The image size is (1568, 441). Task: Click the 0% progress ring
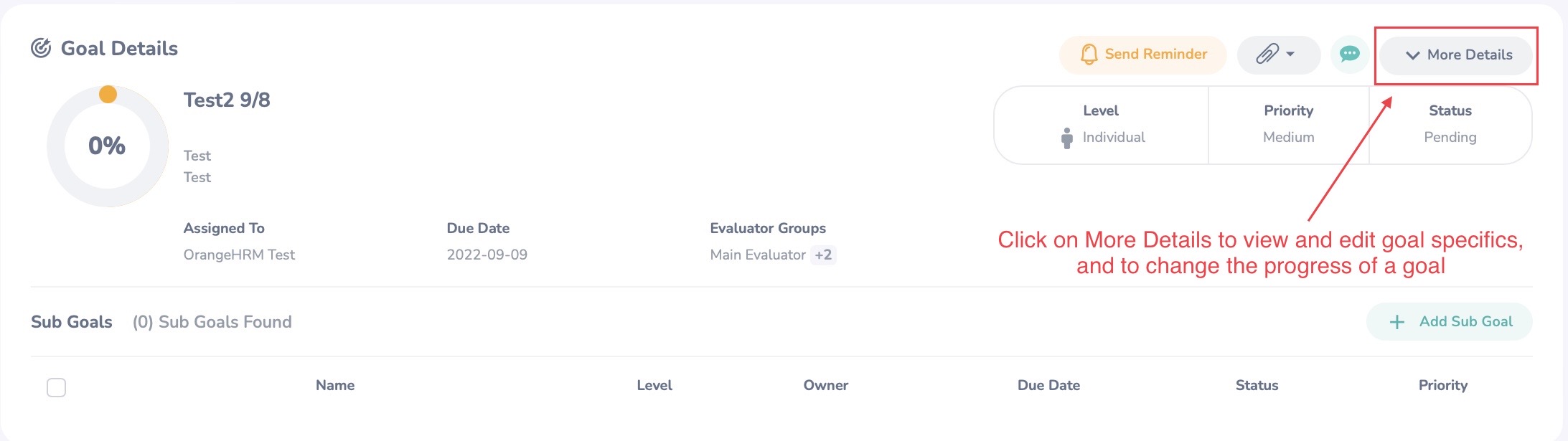107,146
